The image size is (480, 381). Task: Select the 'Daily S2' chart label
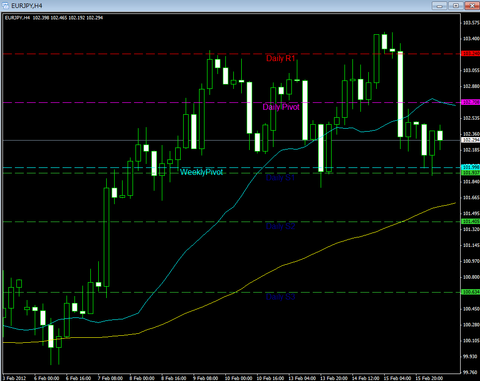click(281, 226)
